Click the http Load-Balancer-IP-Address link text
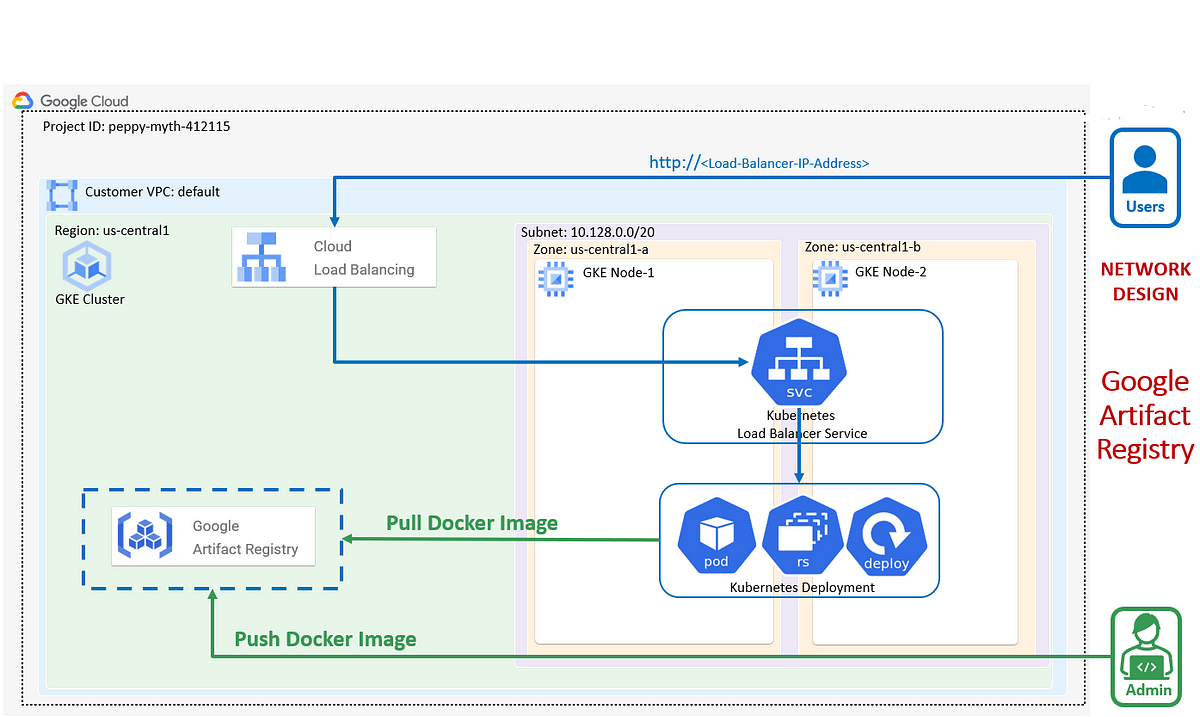This screenshot has height=717, width=1200. click(x=759, y=162)
